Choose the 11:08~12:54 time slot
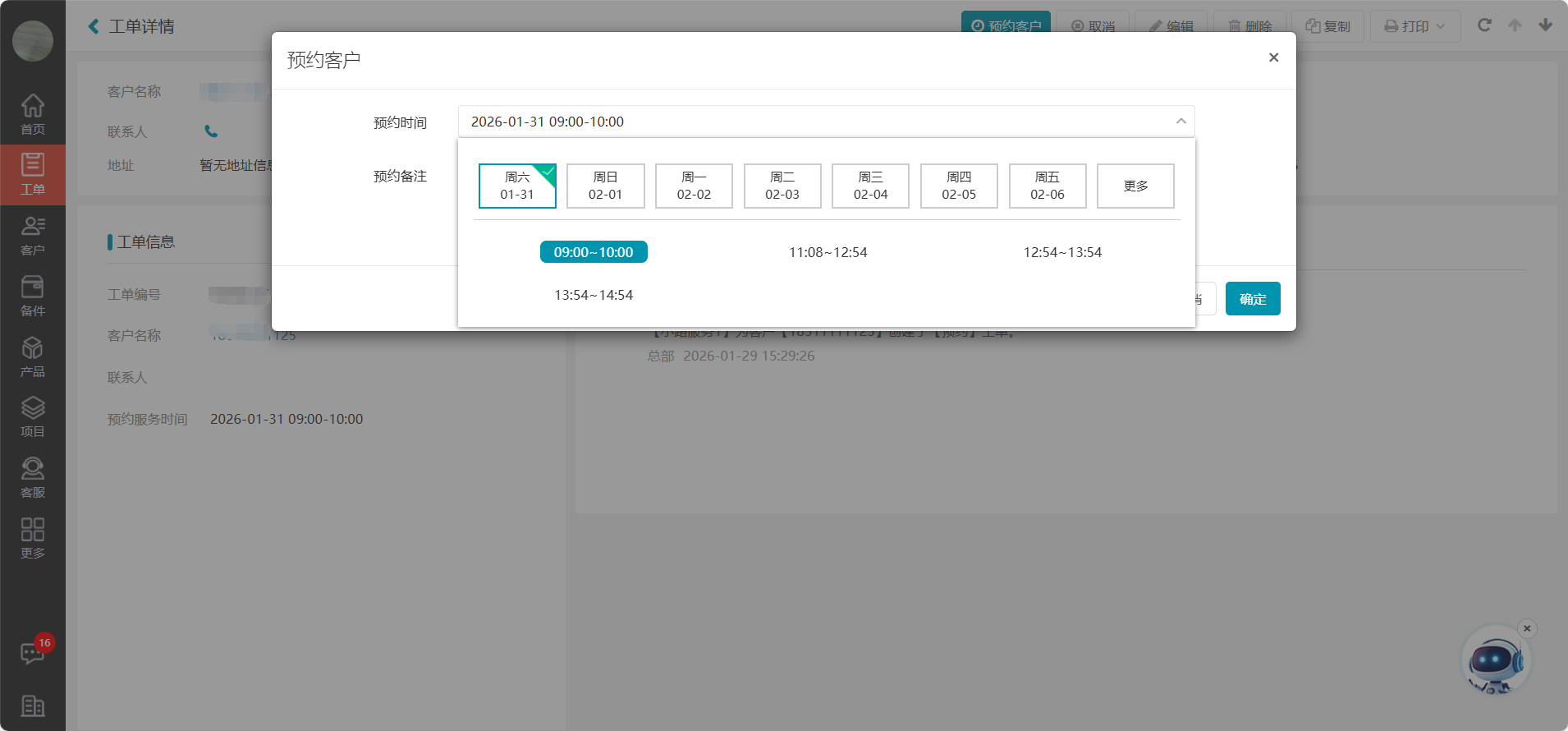Screen dimensions: 1568x731 point(828,252)
